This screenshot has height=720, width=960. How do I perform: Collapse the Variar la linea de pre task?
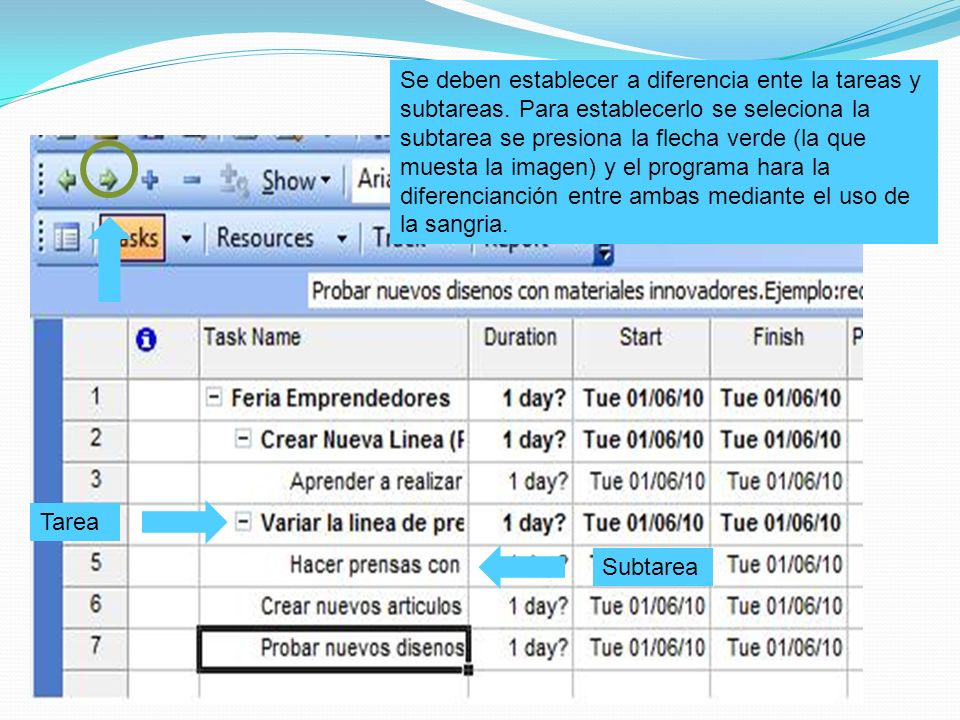click(x=243, y=522)
